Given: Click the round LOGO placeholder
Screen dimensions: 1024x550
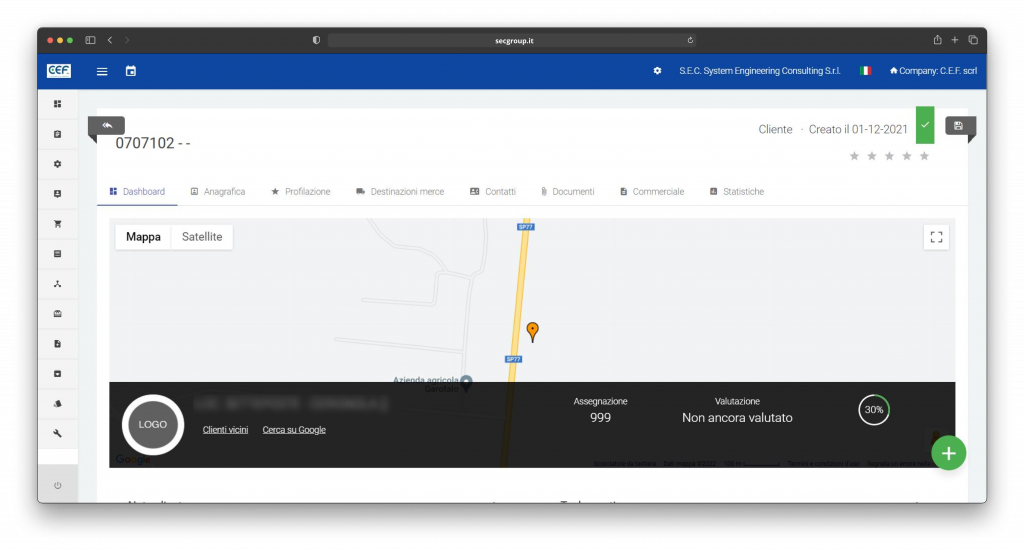Looking at the screenshot, I should click(x=153, y=425).
